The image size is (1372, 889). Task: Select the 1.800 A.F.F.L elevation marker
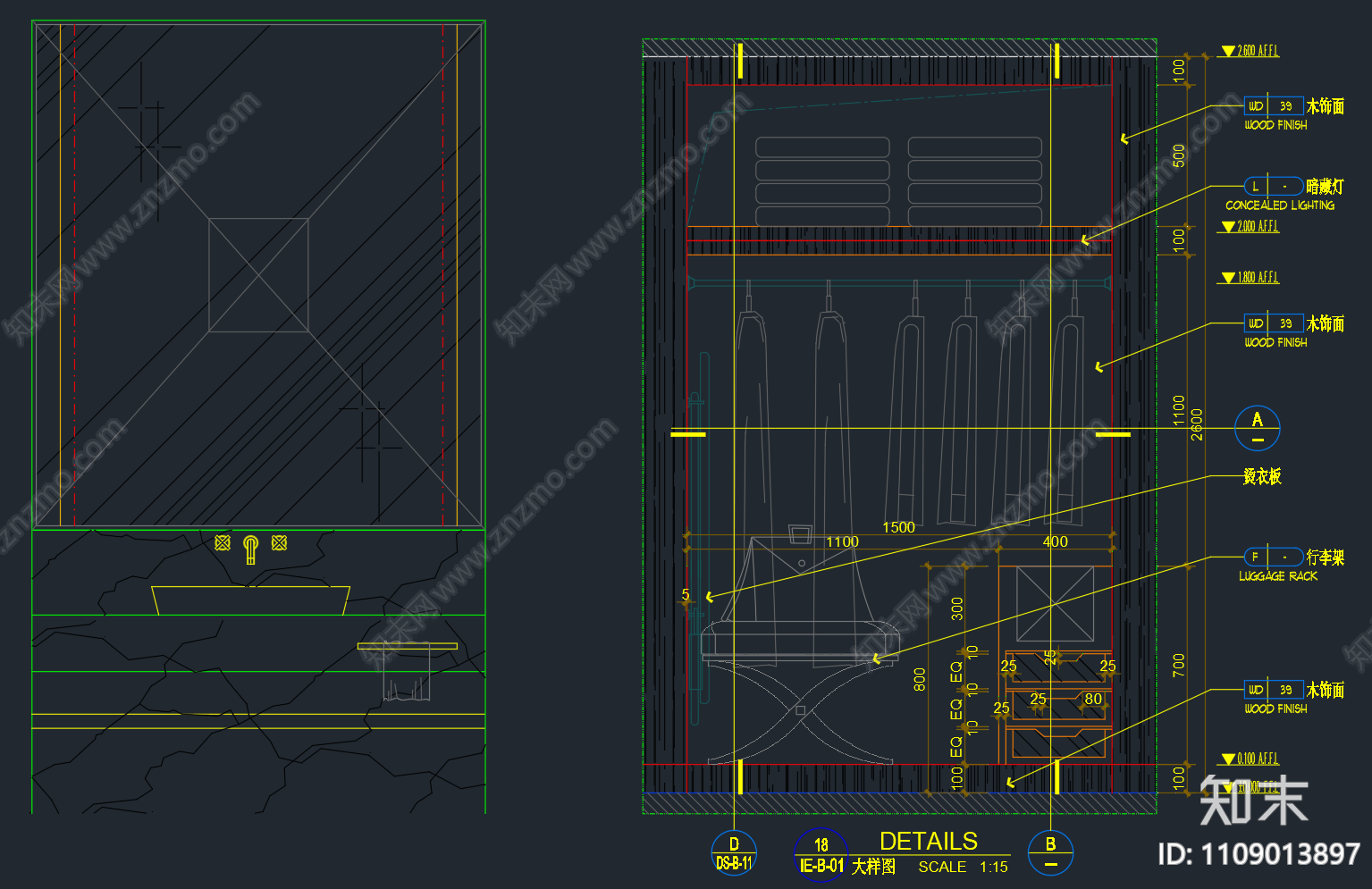1250,277
